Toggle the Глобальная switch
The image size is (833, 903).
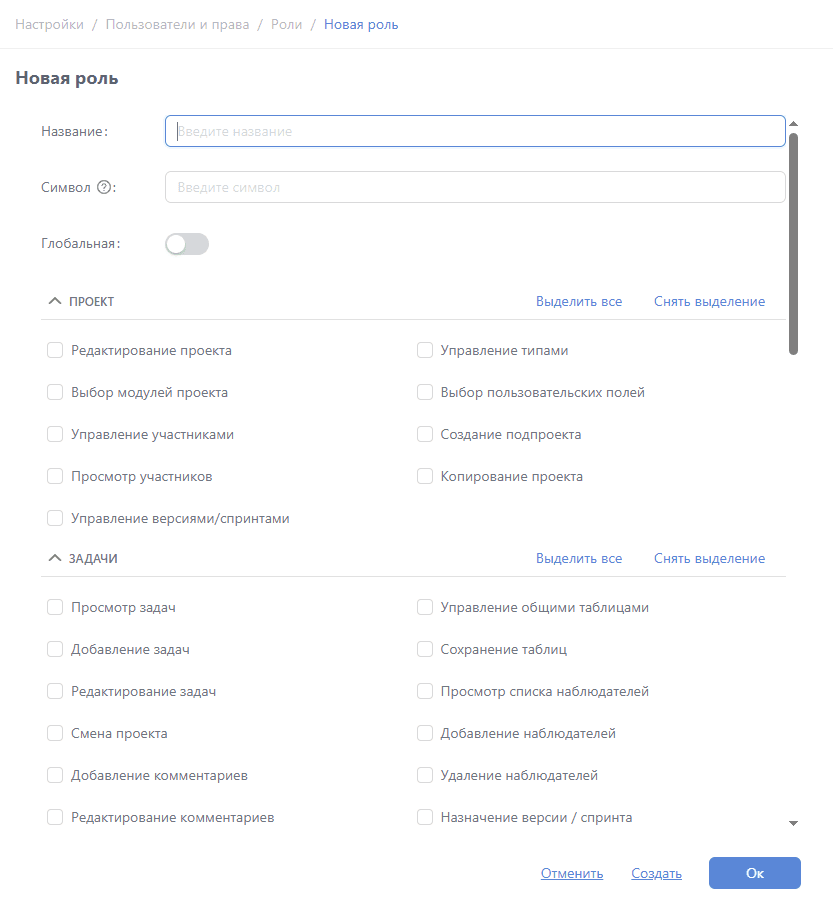187,244
